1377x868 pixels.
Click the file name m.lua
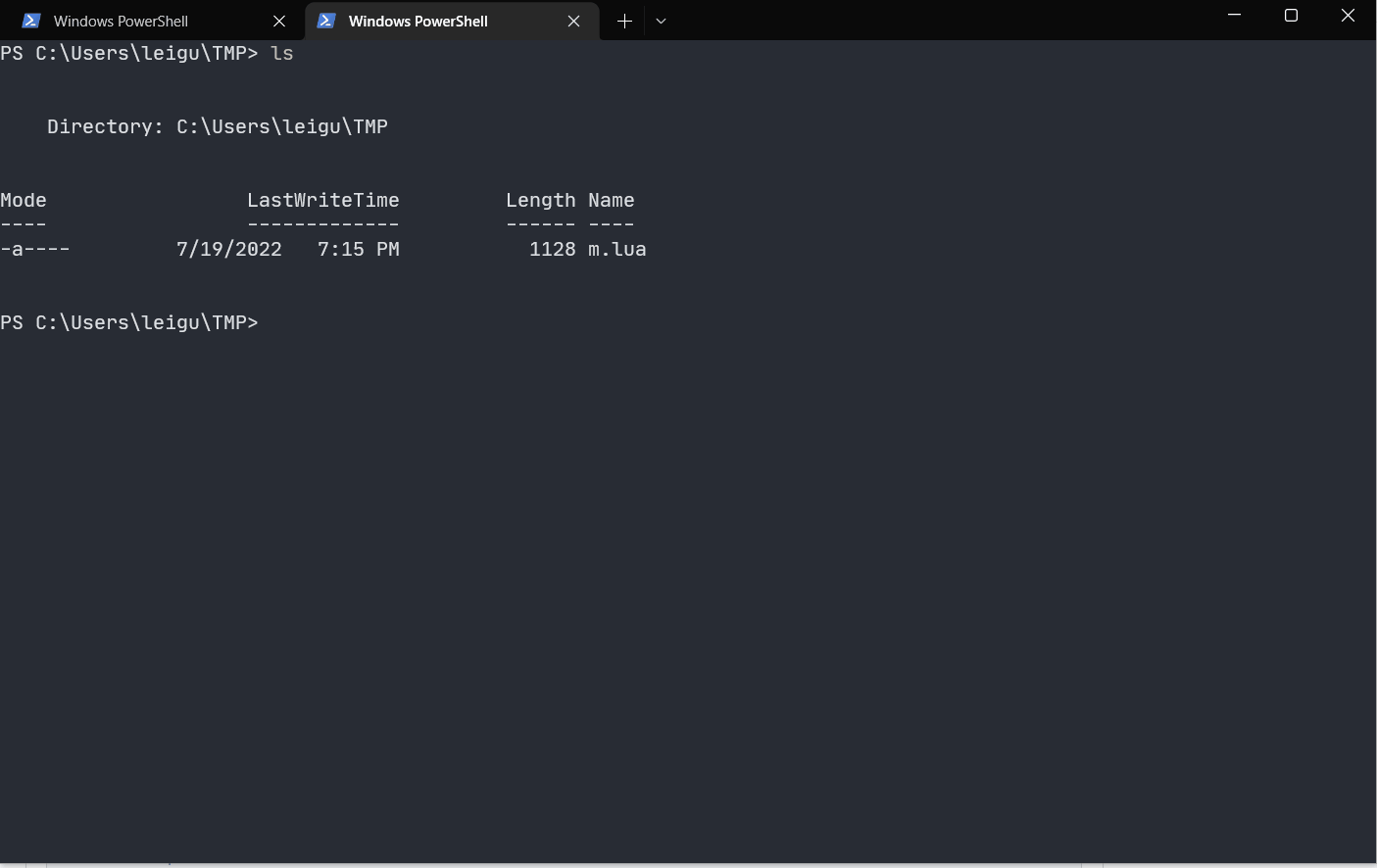coord(617,249)
